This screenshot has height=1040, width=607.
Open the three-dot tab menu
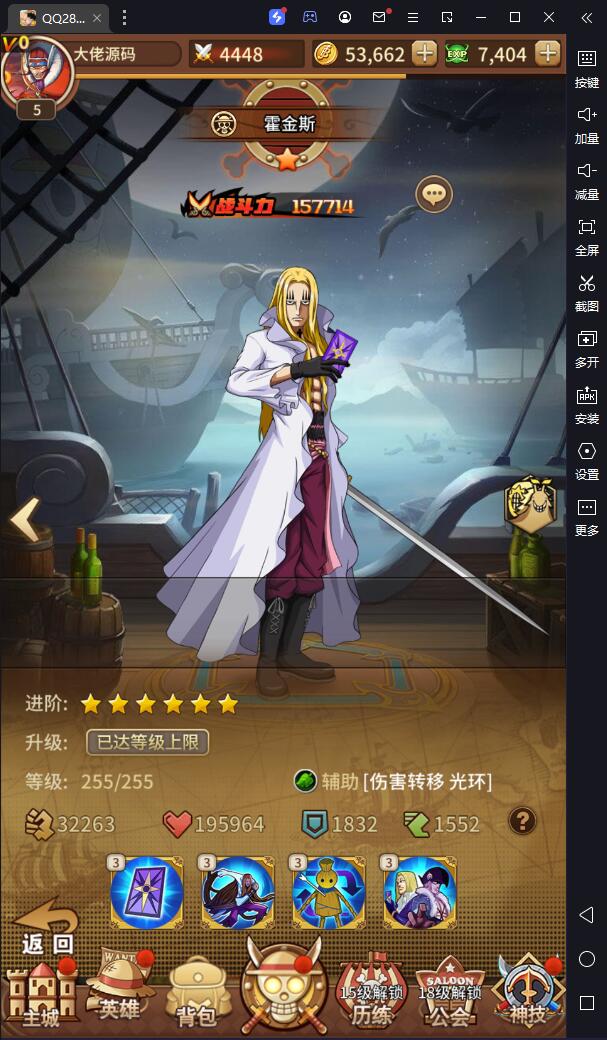tap(124, 18)
